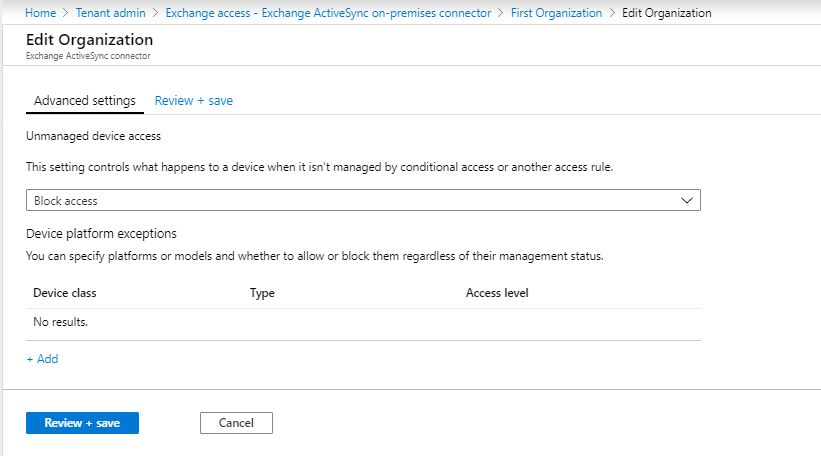Click the Unmanaged device access label
The height and width of the screenshot is (456, 821).
pyautogui.click(x=94, y=134)
